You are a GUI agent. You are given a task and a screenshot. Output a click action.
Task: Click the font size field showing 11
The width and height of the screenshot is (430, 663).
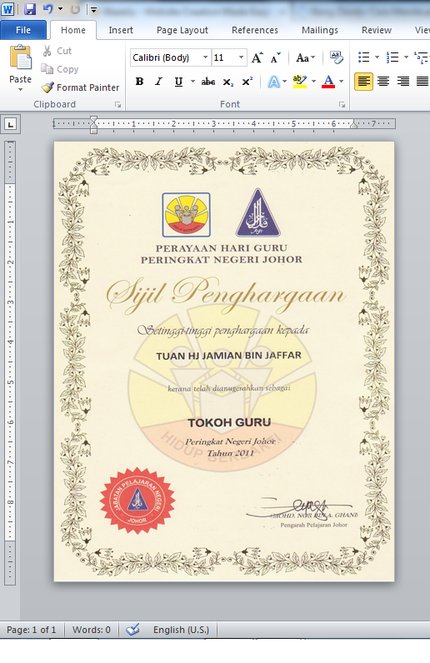(x=223, y=58)
